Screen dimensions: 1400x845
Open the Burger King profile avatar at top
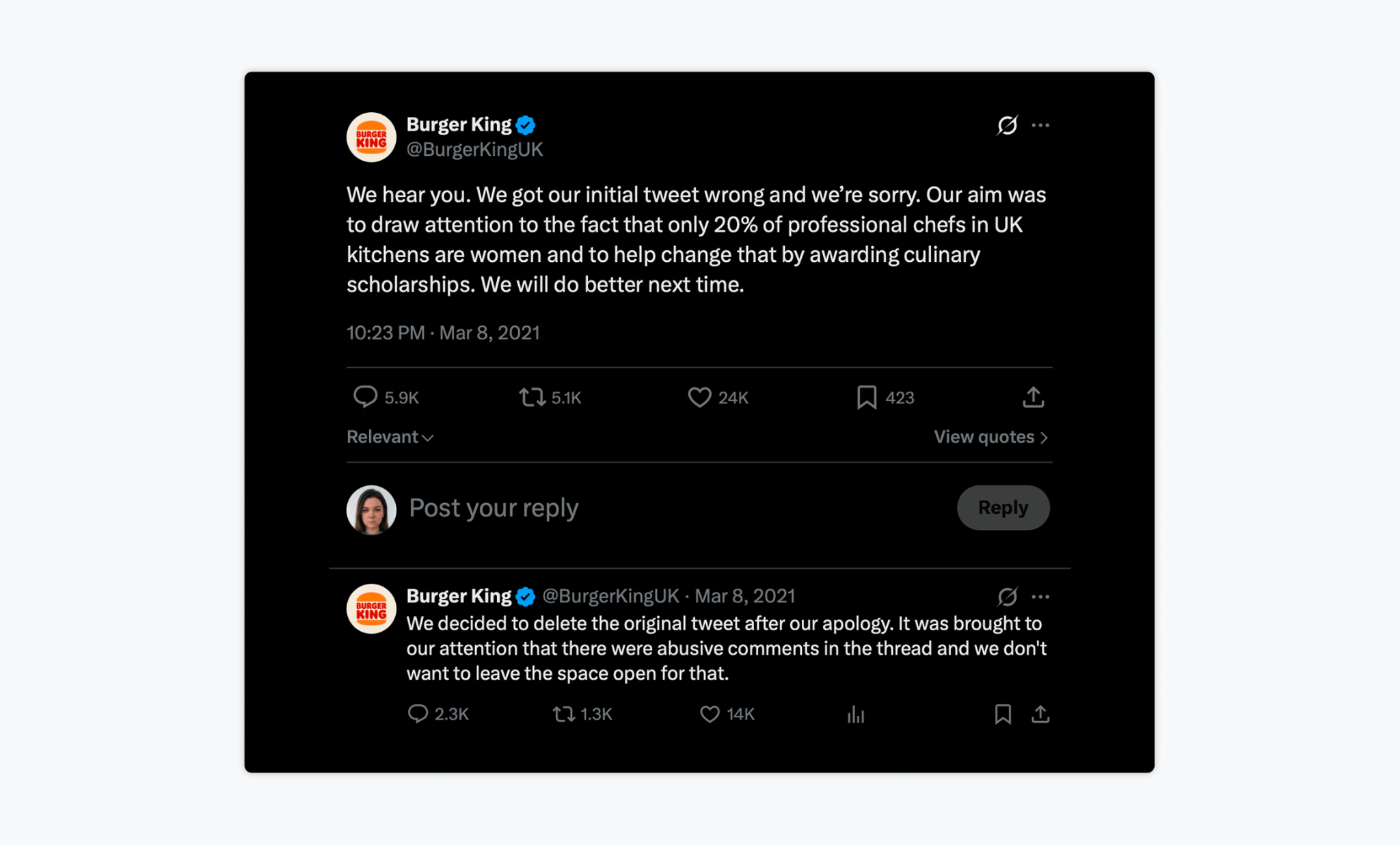click(371, 137)
